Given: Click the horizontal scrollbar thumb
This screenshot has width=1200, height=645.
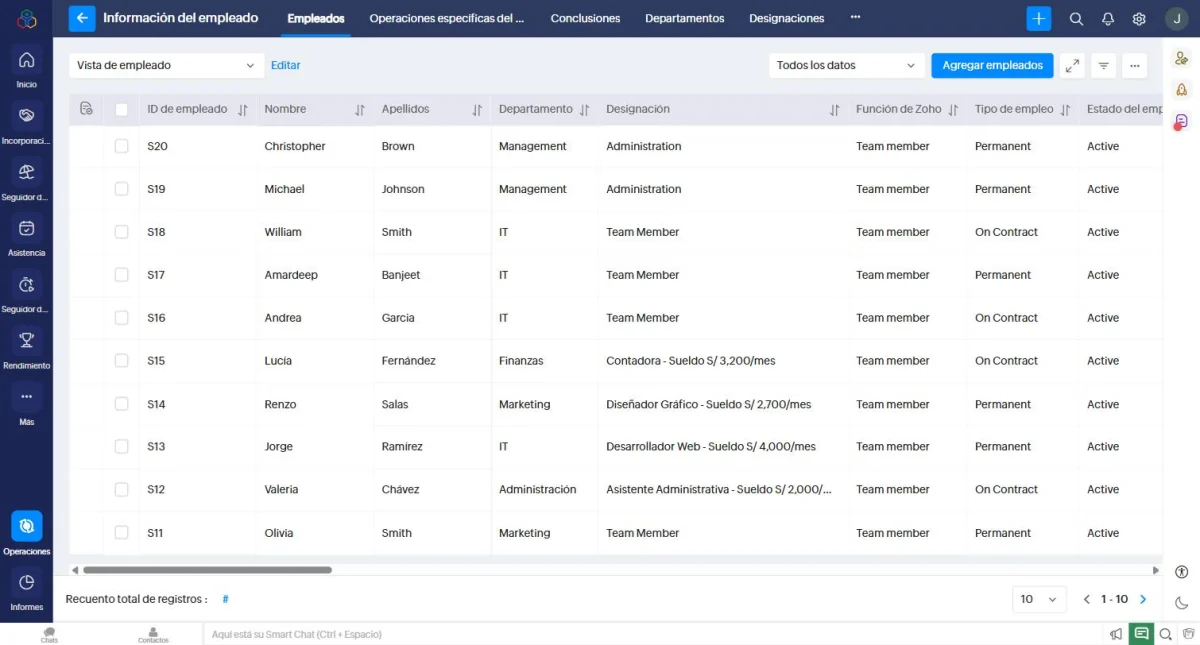Looking at the screenshot, I should click(x=207, y=570).
